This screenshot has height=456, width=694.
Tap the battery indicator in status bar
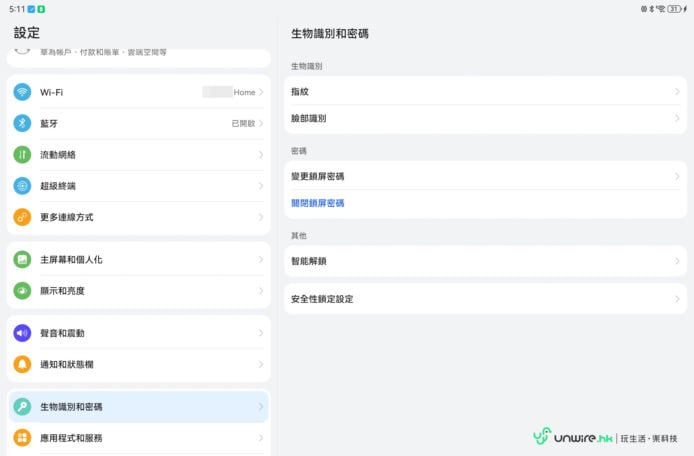coord(673,8)
